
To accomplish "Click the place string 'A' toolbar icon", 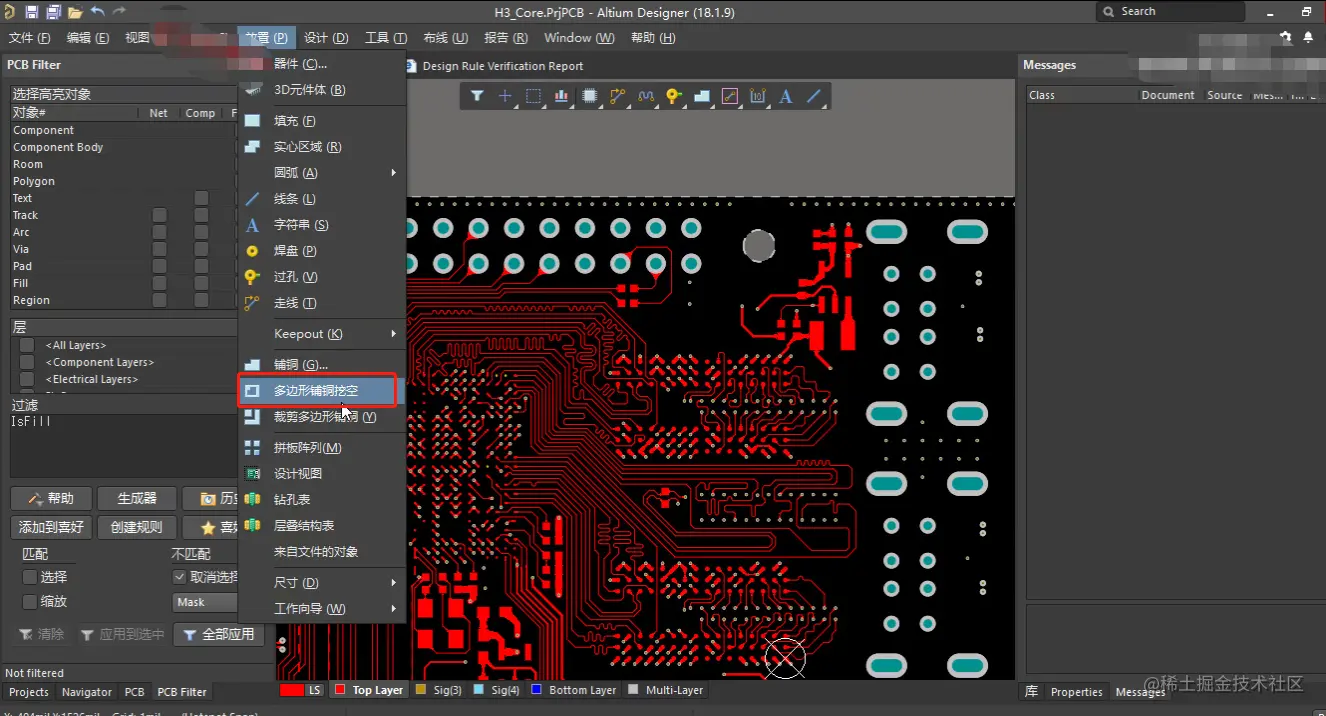I will click(786, 96).
